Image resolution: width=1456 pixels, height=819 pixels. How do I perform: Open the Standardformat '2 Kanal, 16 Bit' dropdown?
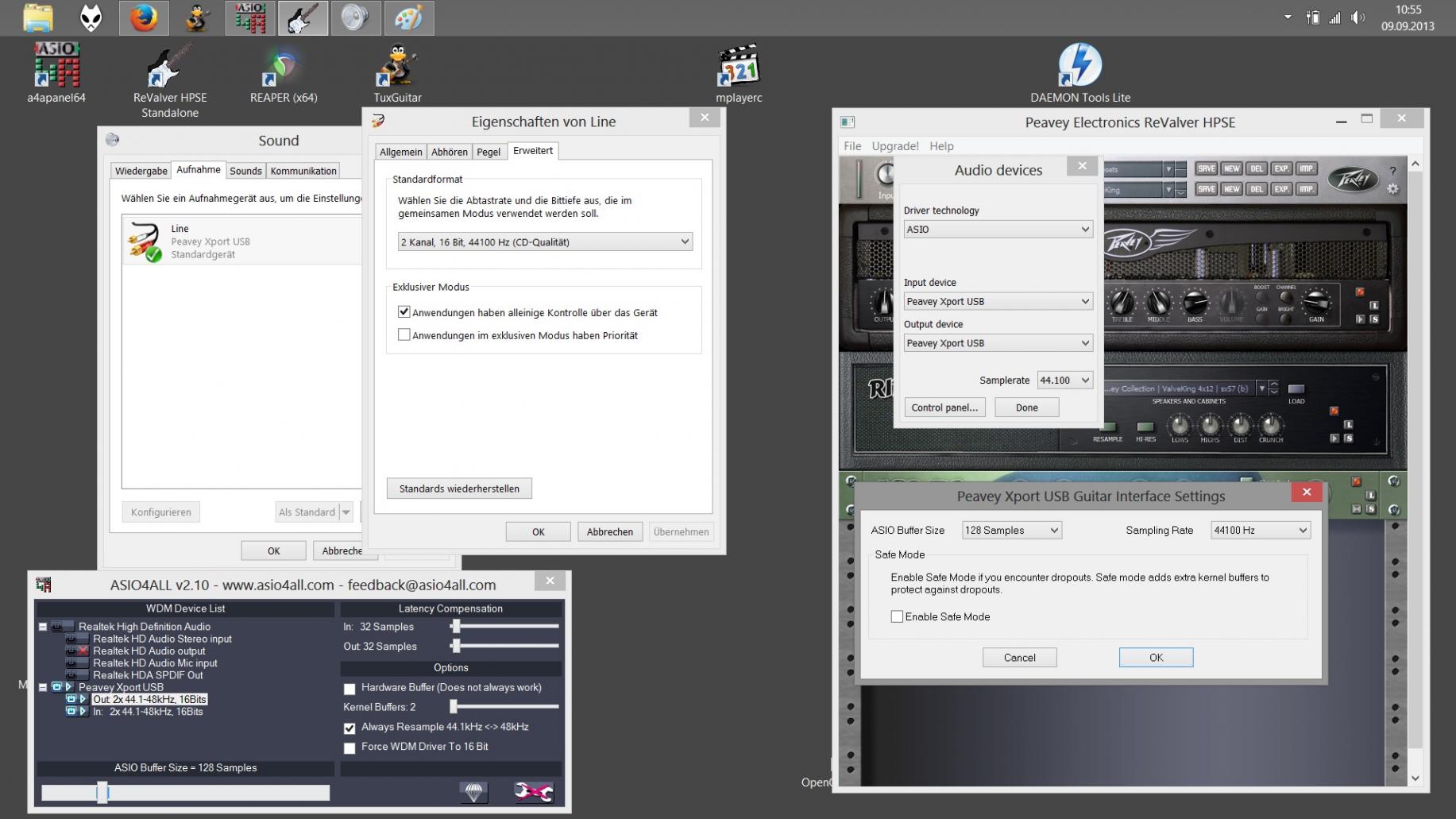[x=545, y=241]
